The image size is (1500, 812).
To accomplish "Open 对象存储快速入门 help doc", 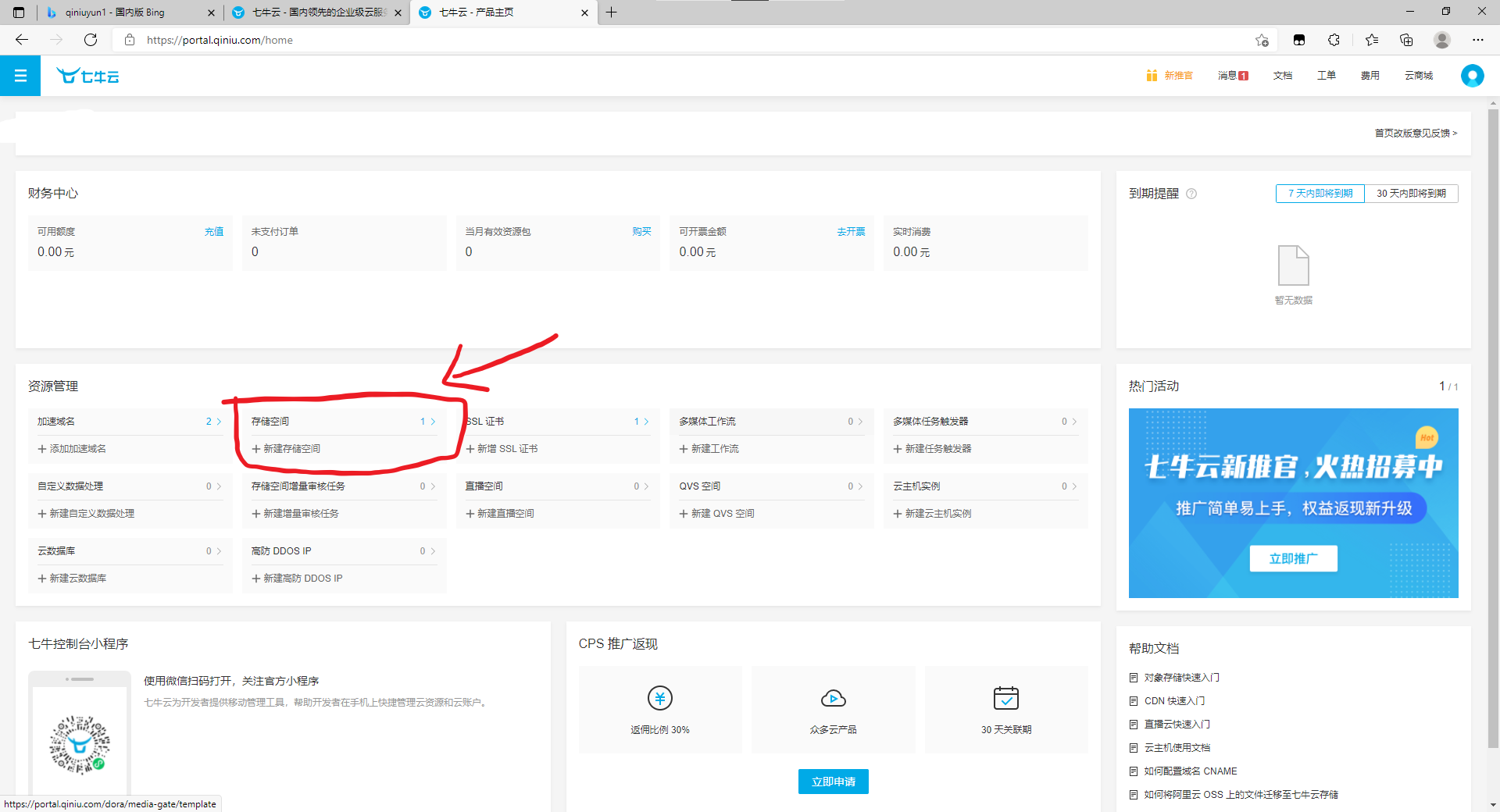I will tap(1181, 678).
